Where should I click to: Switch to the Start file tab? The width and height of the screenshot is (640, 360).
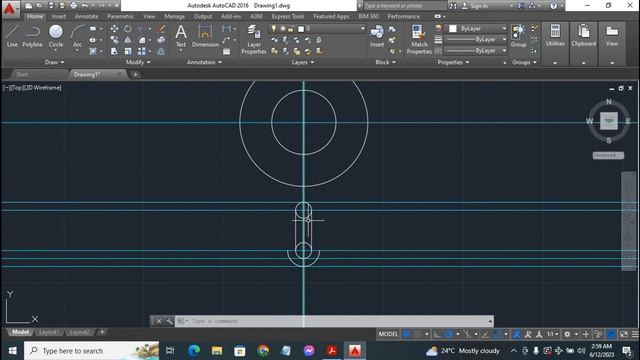click(x=22, y=74)
